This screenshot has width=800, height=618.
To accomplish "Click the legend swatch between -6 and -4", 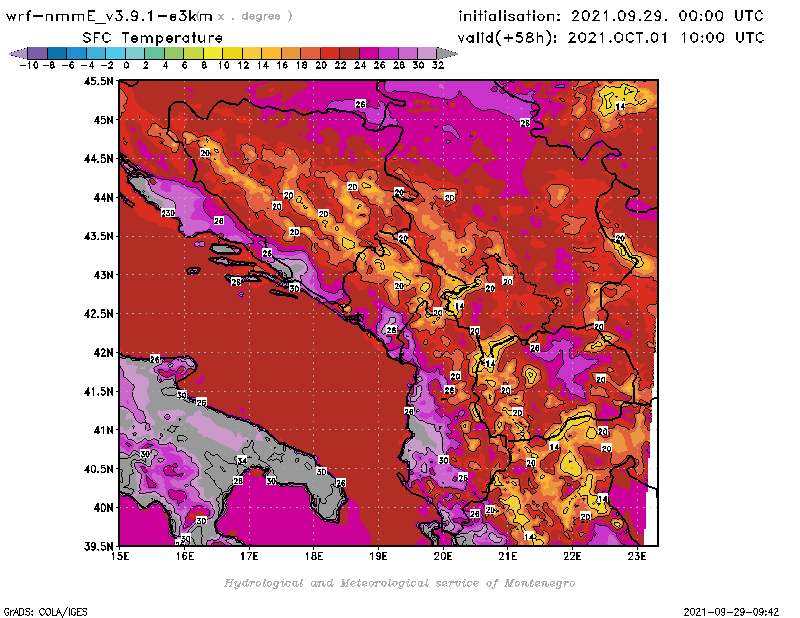I will [77, 53].
